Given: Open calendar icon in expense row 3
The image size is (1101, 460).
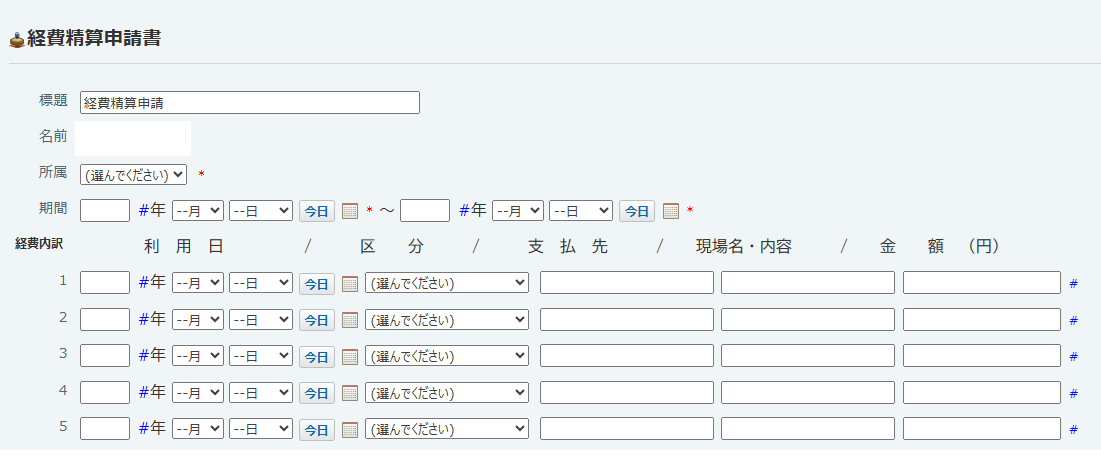Looking at the screenshot, I should [x=350, y=356].
